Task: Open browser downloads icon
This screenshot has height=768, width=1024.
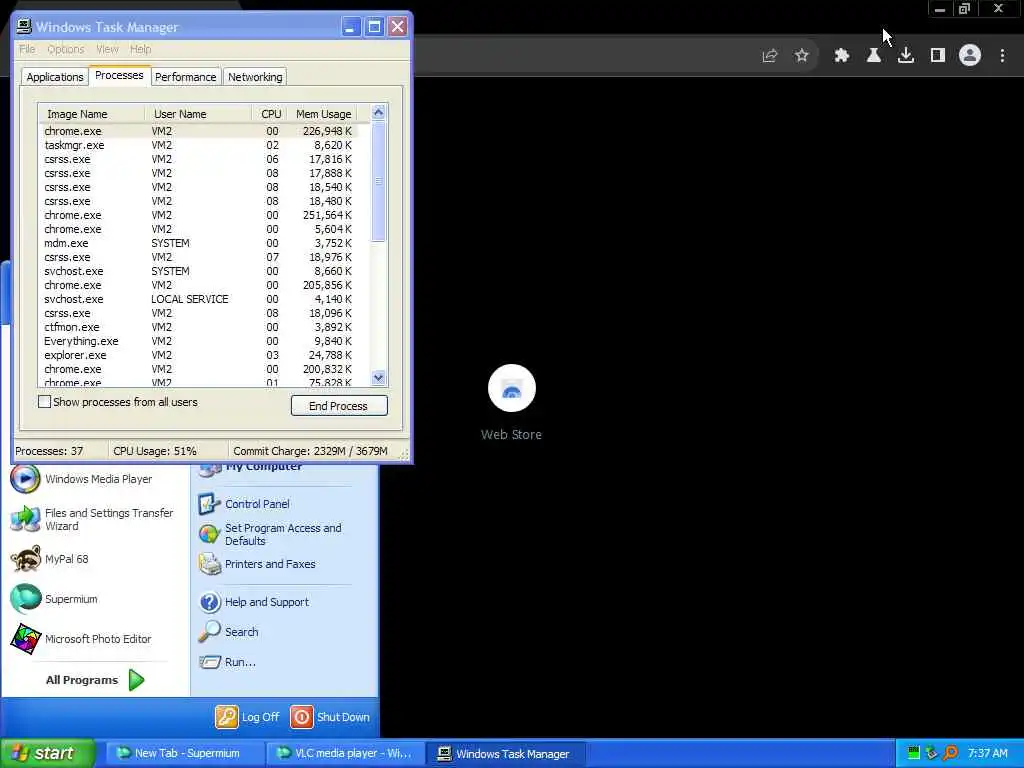Action: (x=906, y=56)
